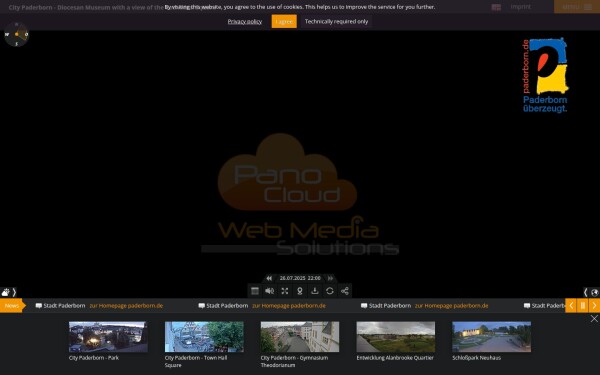600x375 pixels.
Task: Open the archive calendar icon in the control bar
Action: [x=254, y=291]
